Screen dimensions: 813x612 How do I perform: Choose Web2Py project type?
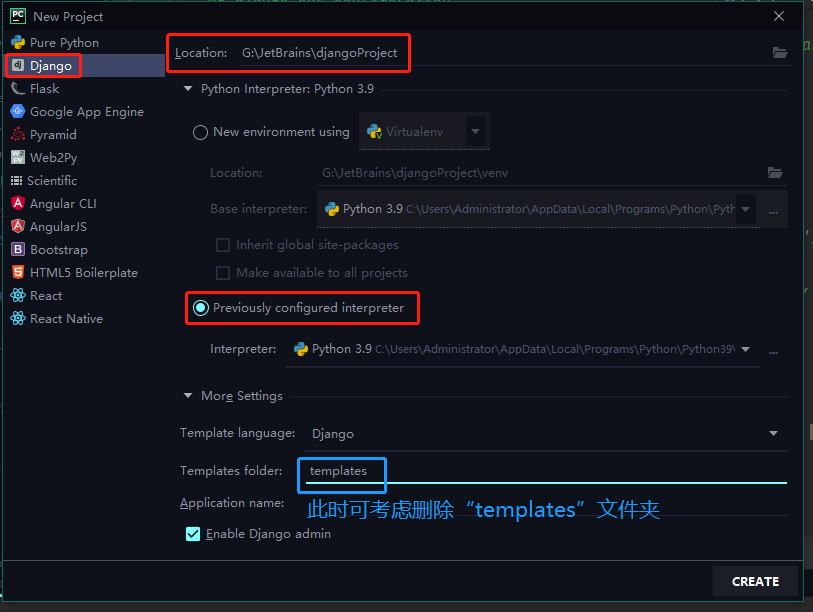pos(85,157)
